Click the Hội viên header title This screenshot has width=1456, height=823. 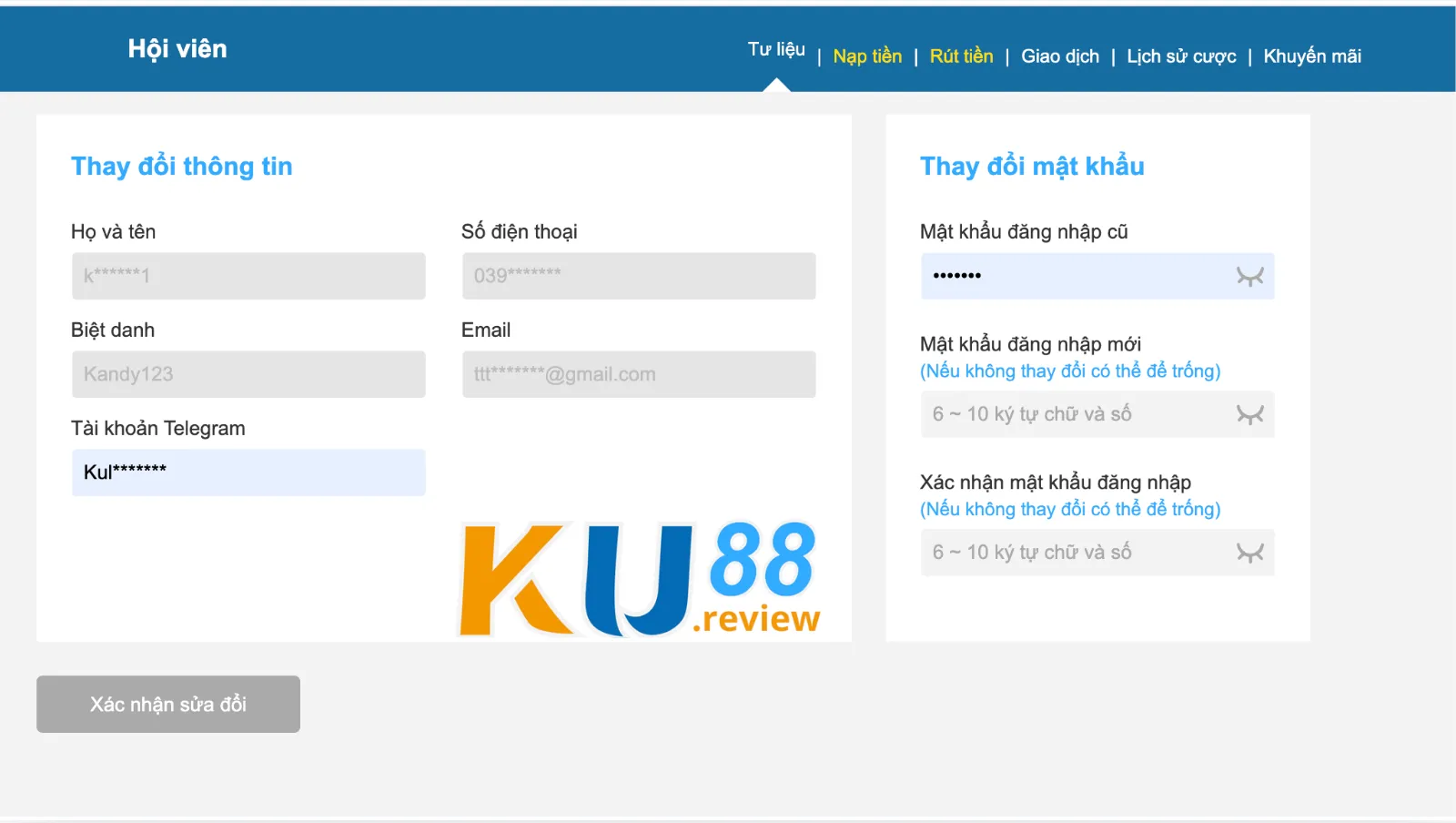(177, 49)
